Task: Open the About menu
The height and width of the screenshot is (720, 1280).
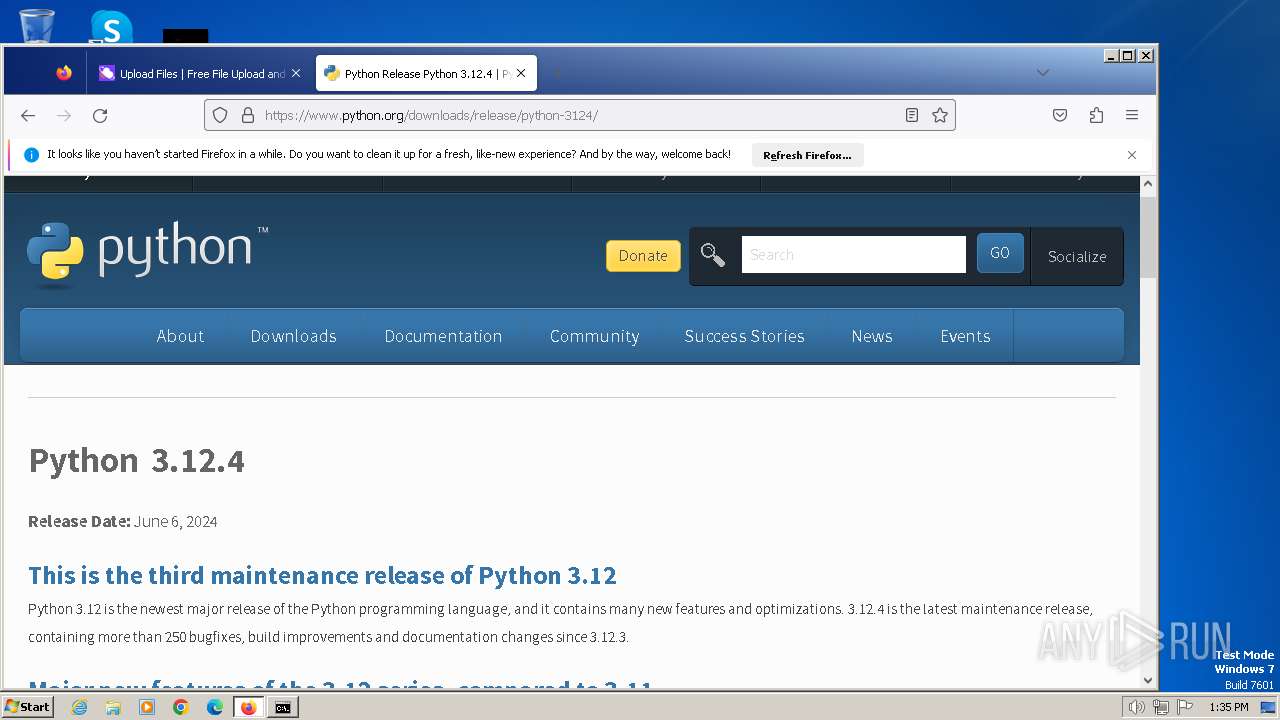Action: [x=180, y=336]
